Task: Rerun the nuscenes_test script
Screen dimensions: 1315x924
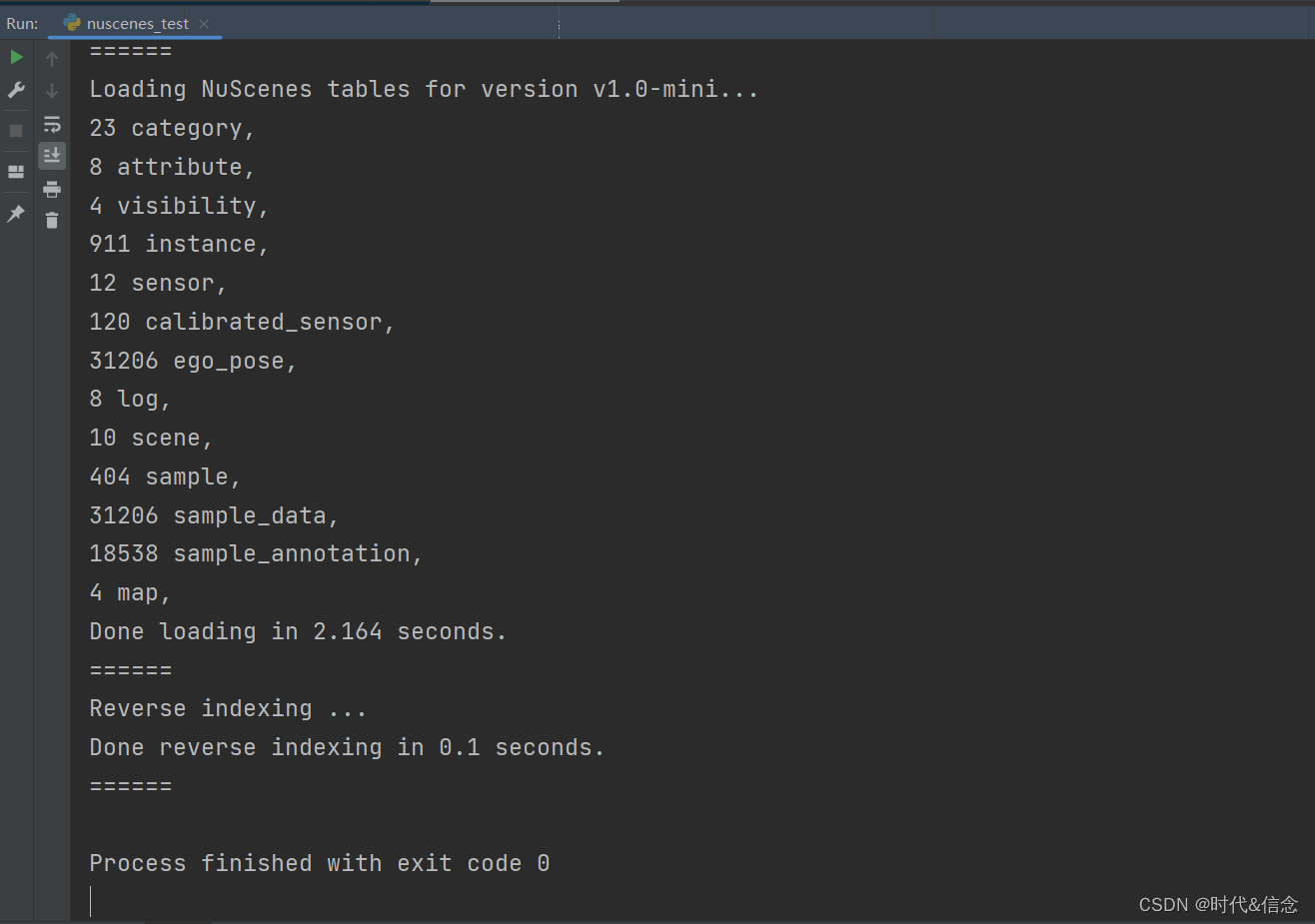Action: (x=16, y=57)
